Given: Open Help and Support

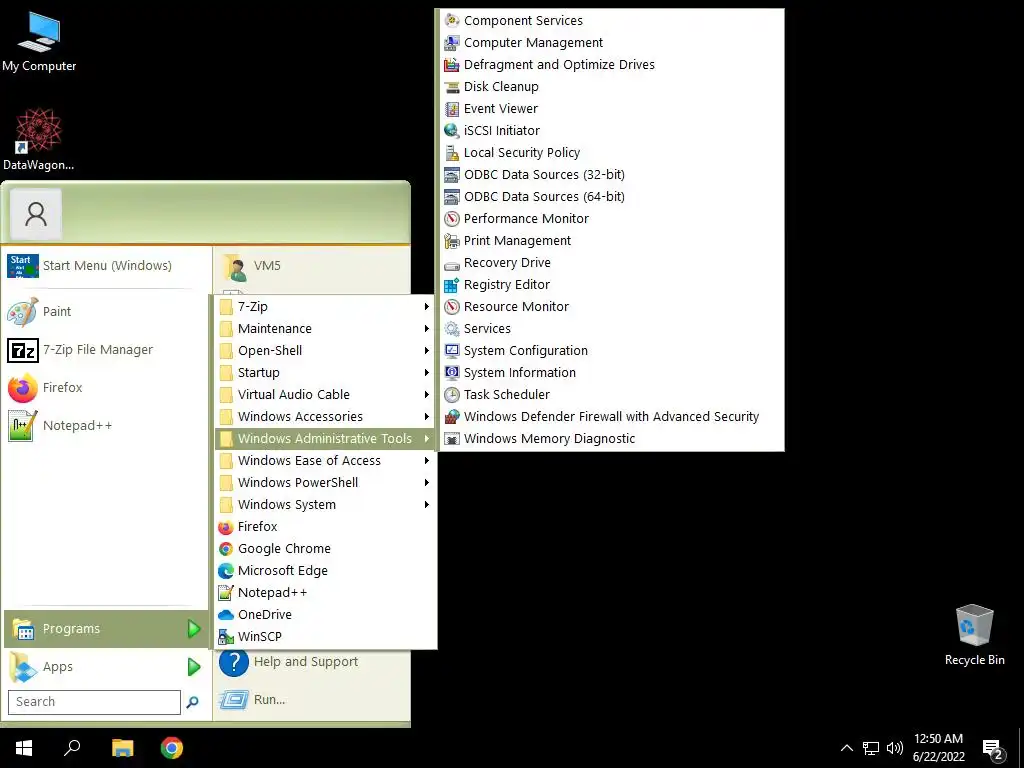Looking at the screenshot, I should pos(312,662).
